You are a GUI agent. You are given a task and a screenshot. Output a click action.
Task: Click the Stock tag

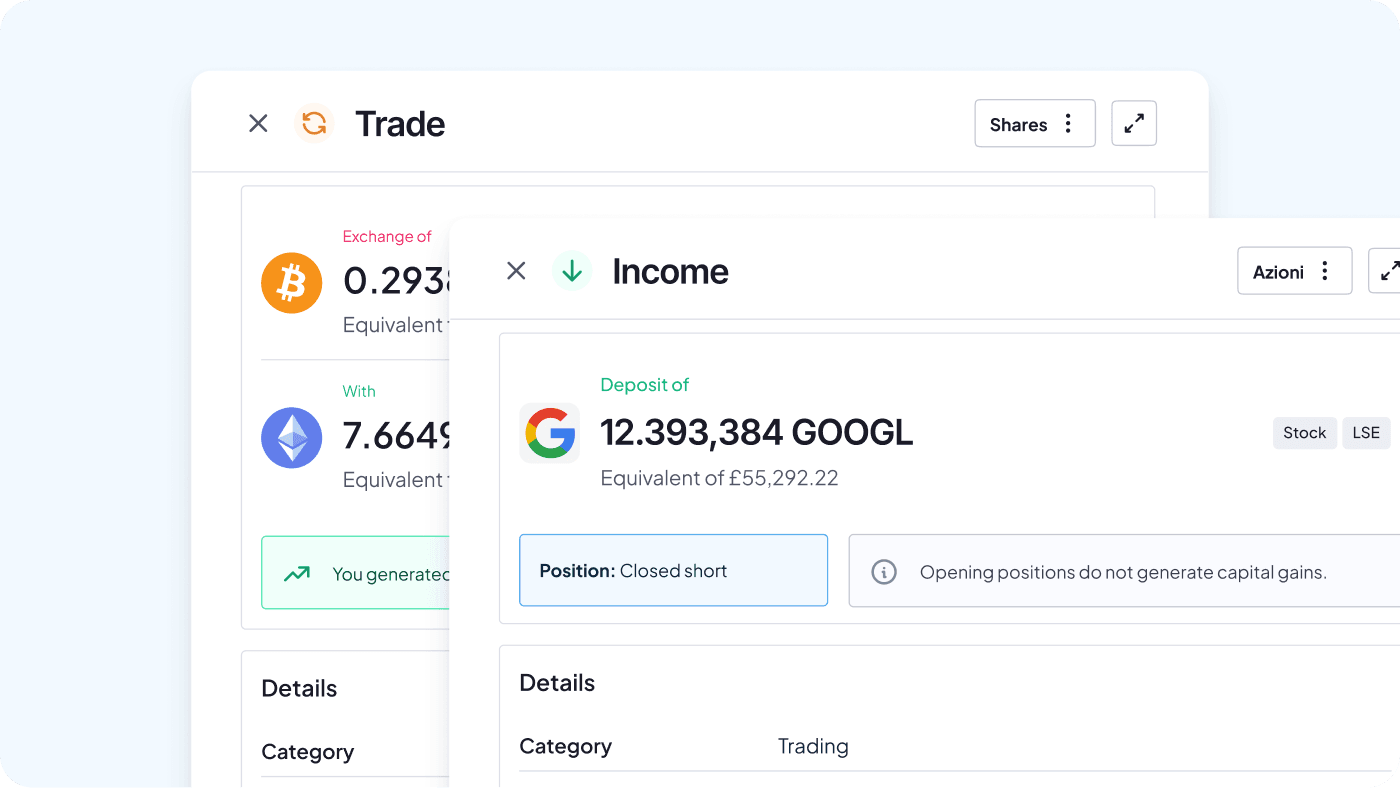[1304, 433]
